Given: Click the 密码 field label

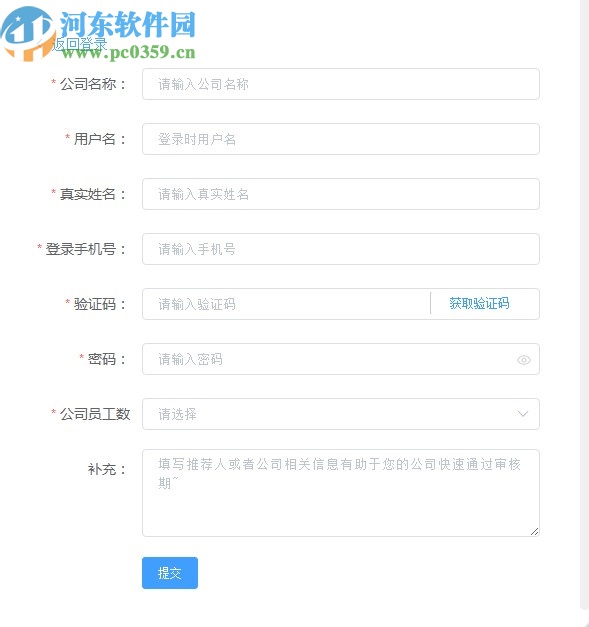Looking at the screenshot, I should [x=102, y=359].
